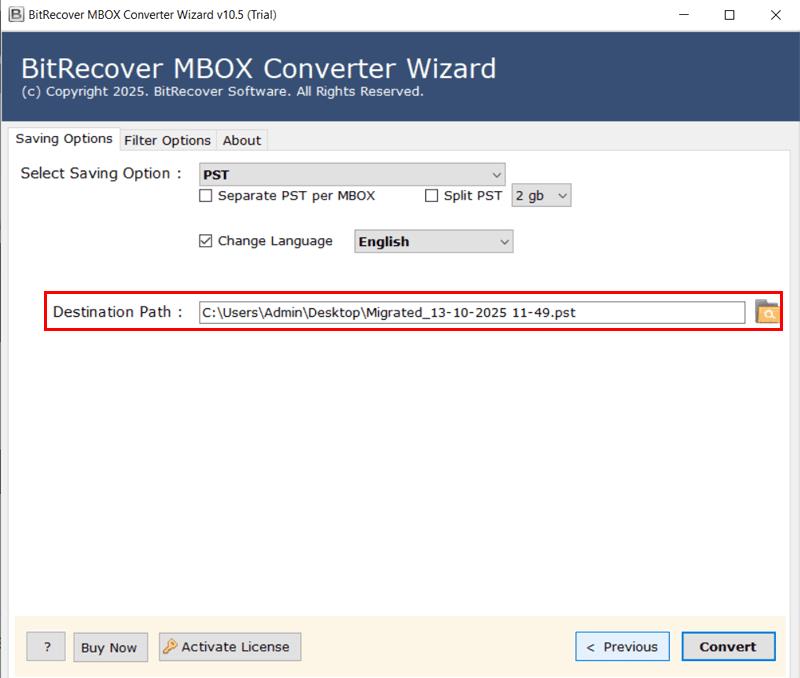Screen dimensions: 800x678
Task: Uncheck the Change Language checkbox
Action: pyautogui.click(x=206, y=241)
